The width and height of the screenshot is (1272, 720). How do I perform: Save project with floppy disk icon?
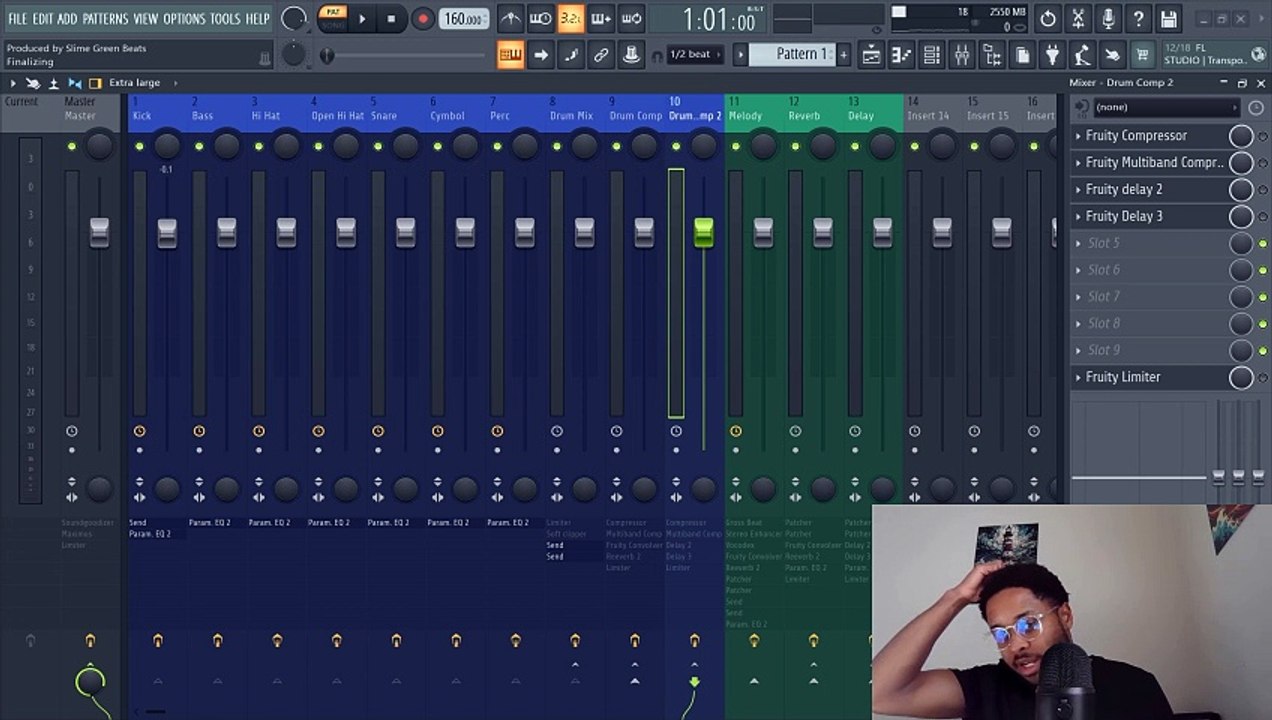click(x=1168, y=18)
